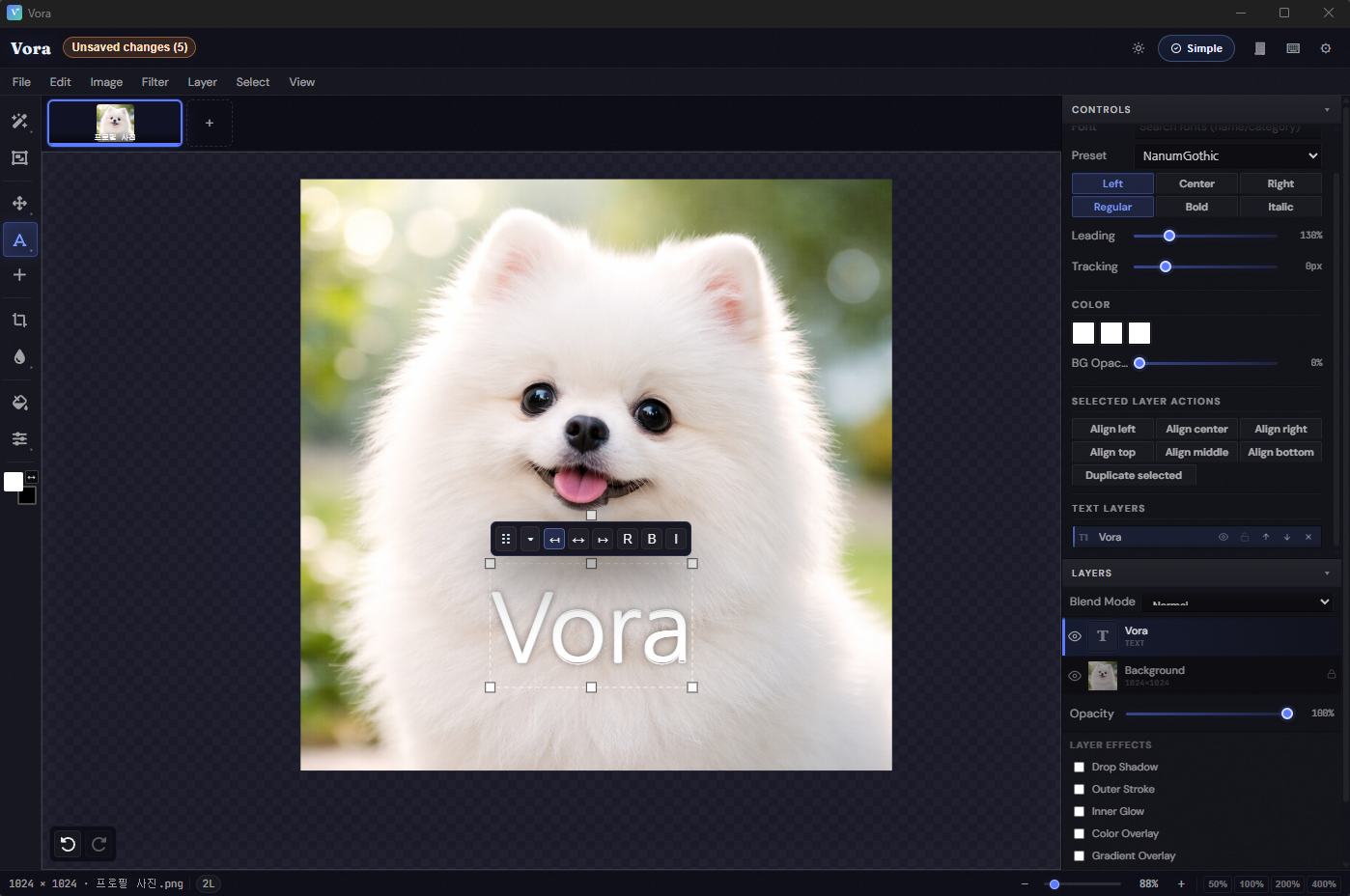Open the keyboard shortcuts icon
The width and height of the screenshot is (1350, 896).
pos(1293,47)
